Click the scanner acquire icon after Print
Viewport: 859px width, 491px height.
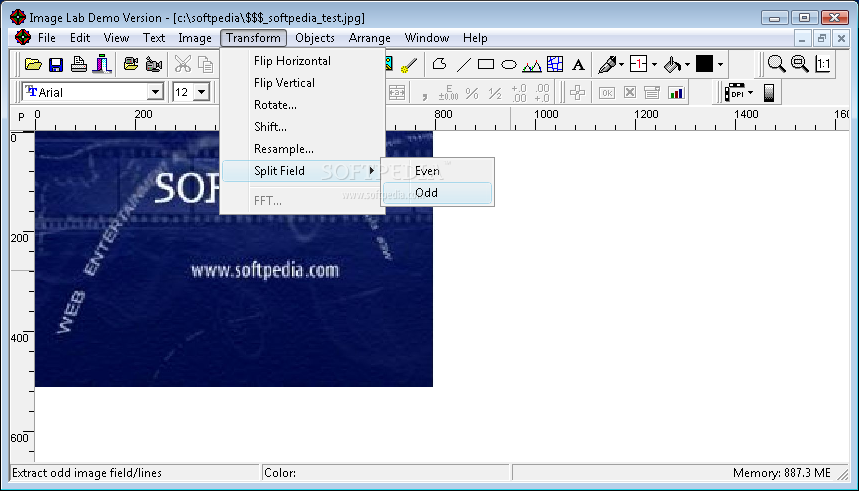[x=102, y=65]
